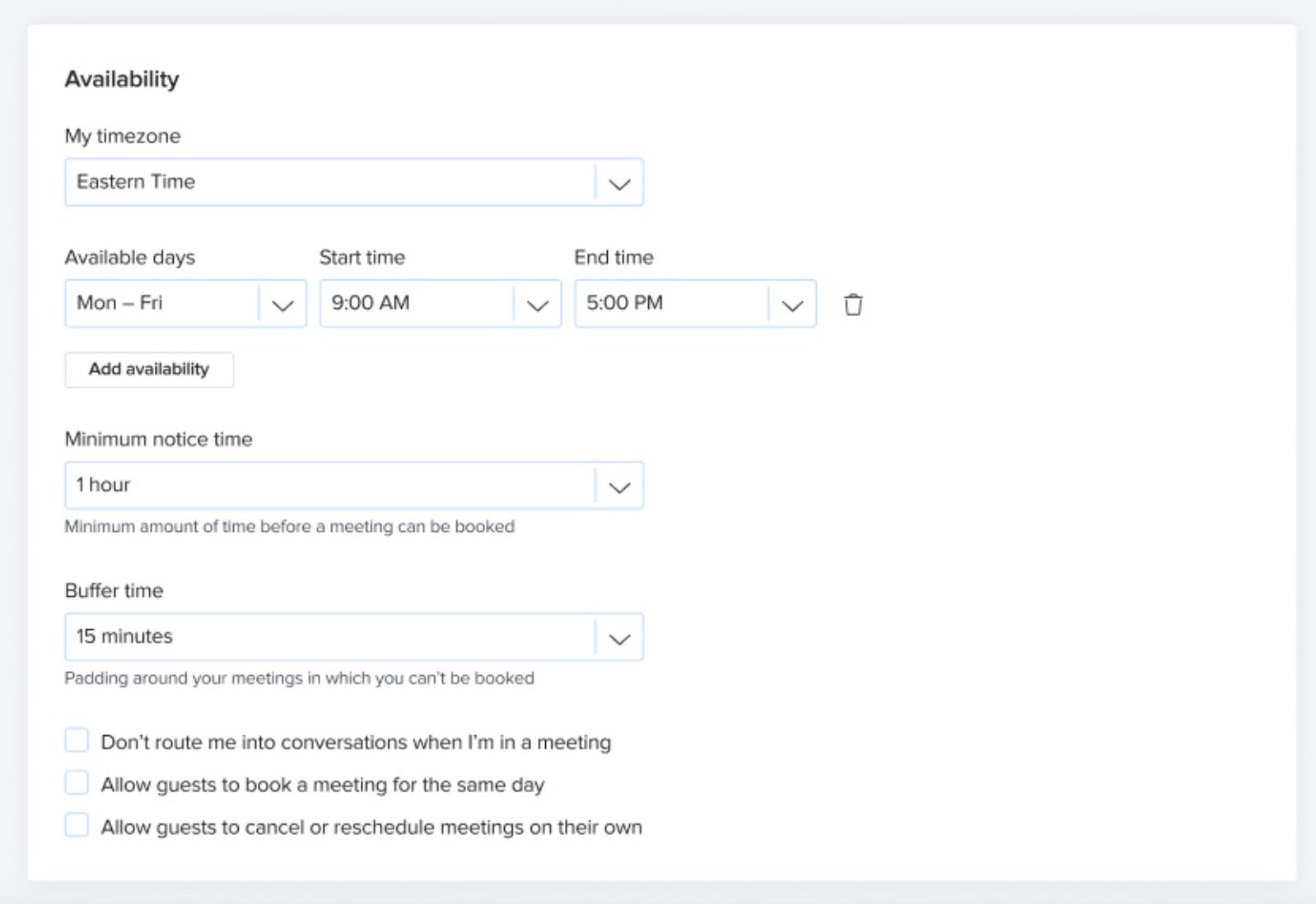Open the Buffer time 15 minutes dropdown
The width and height of the screenshot is (1316, 904).
354,637
